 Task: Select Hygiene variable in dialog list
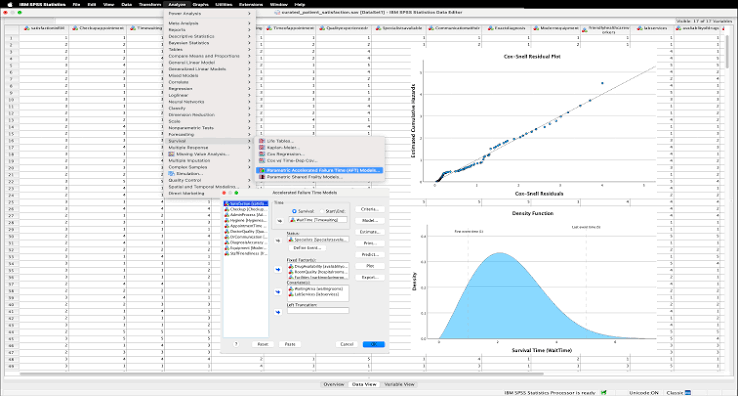(x=246, y=220)
